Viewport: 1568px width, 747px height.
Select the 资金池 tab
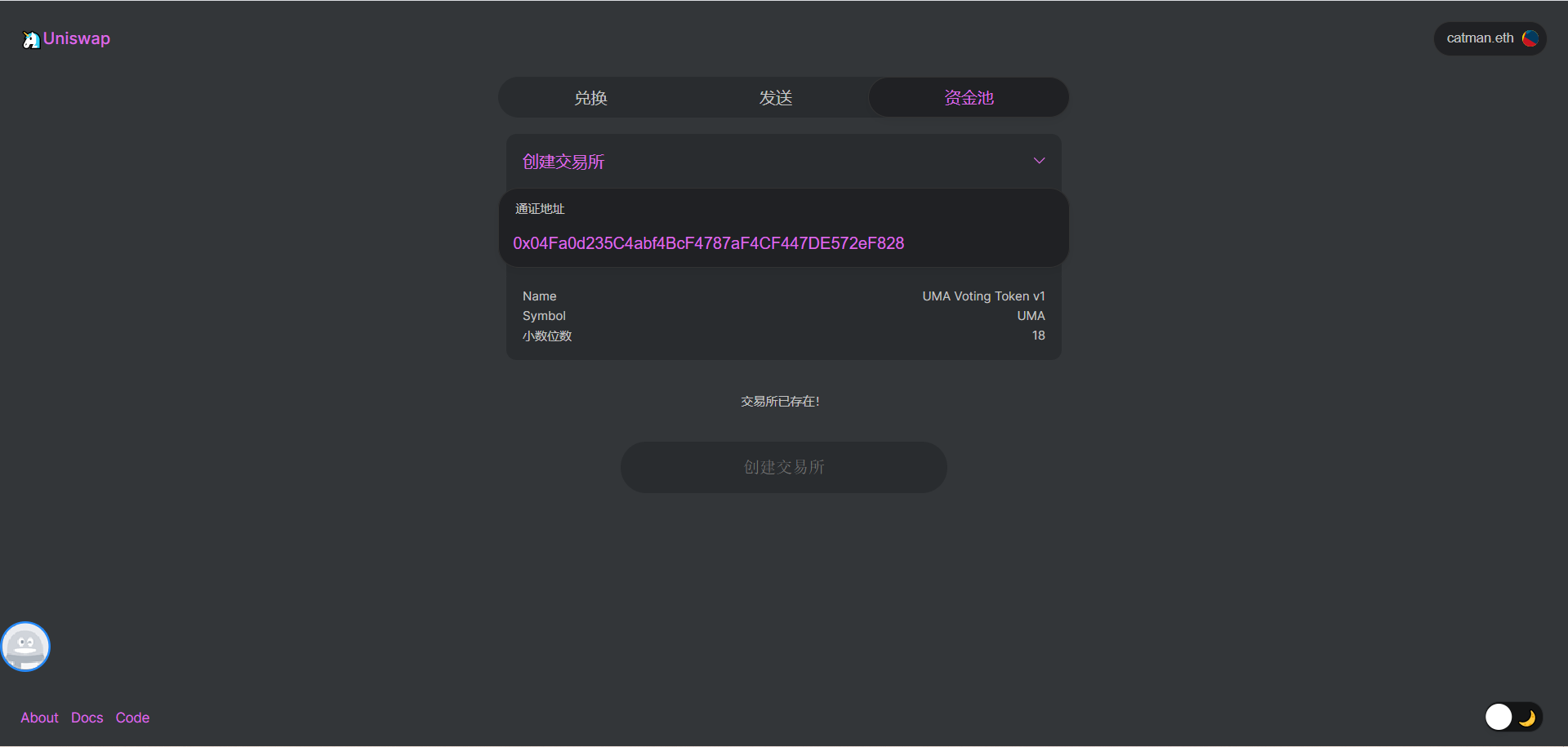tap(969, 98)
